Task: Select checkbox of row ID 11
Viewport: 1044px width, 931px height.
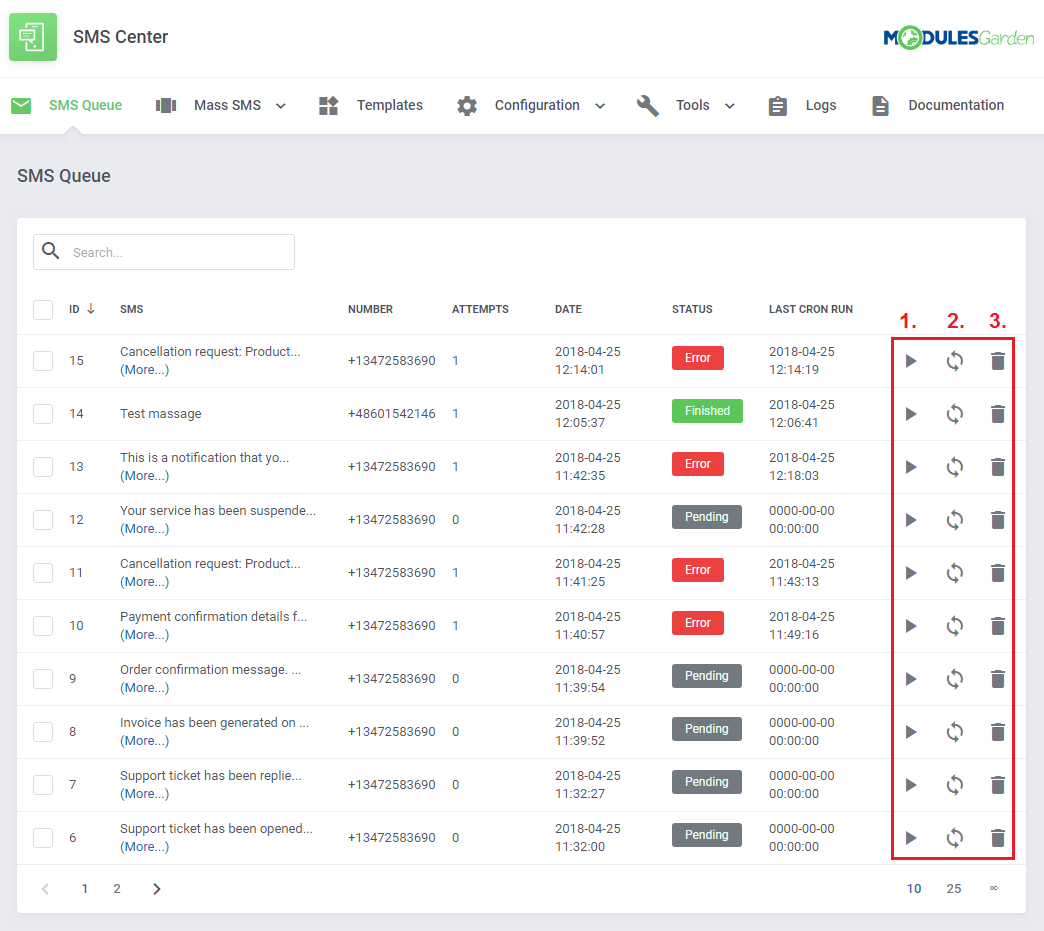Action: click(x=43, y=573)
